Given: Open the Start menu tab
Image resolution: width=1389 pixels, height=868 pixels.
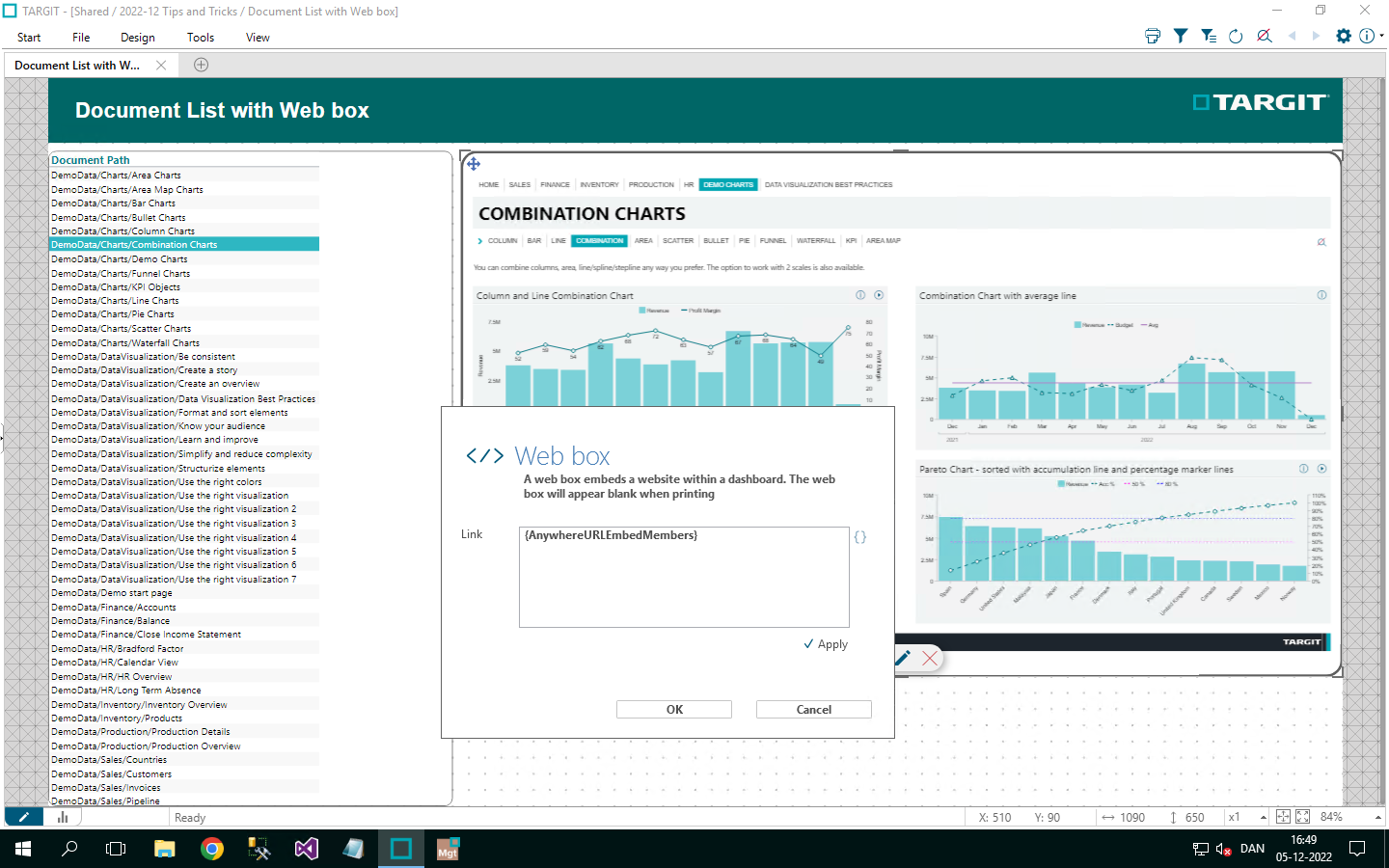Looking at the screenshot, I should (x=29, y=38).
